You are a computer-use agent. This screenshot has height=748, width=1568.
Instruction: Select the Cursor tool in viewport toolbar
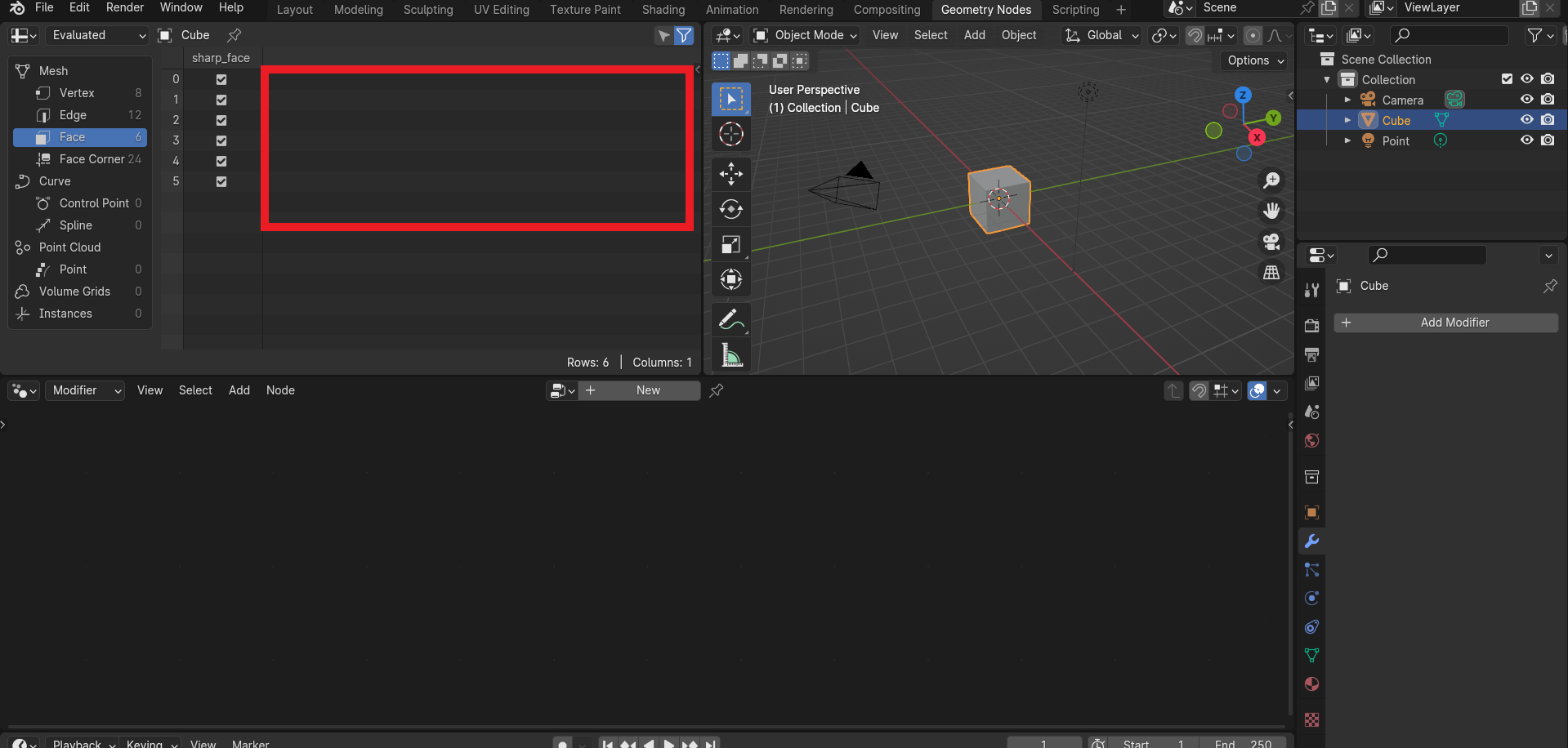click(x=731, y=134)
